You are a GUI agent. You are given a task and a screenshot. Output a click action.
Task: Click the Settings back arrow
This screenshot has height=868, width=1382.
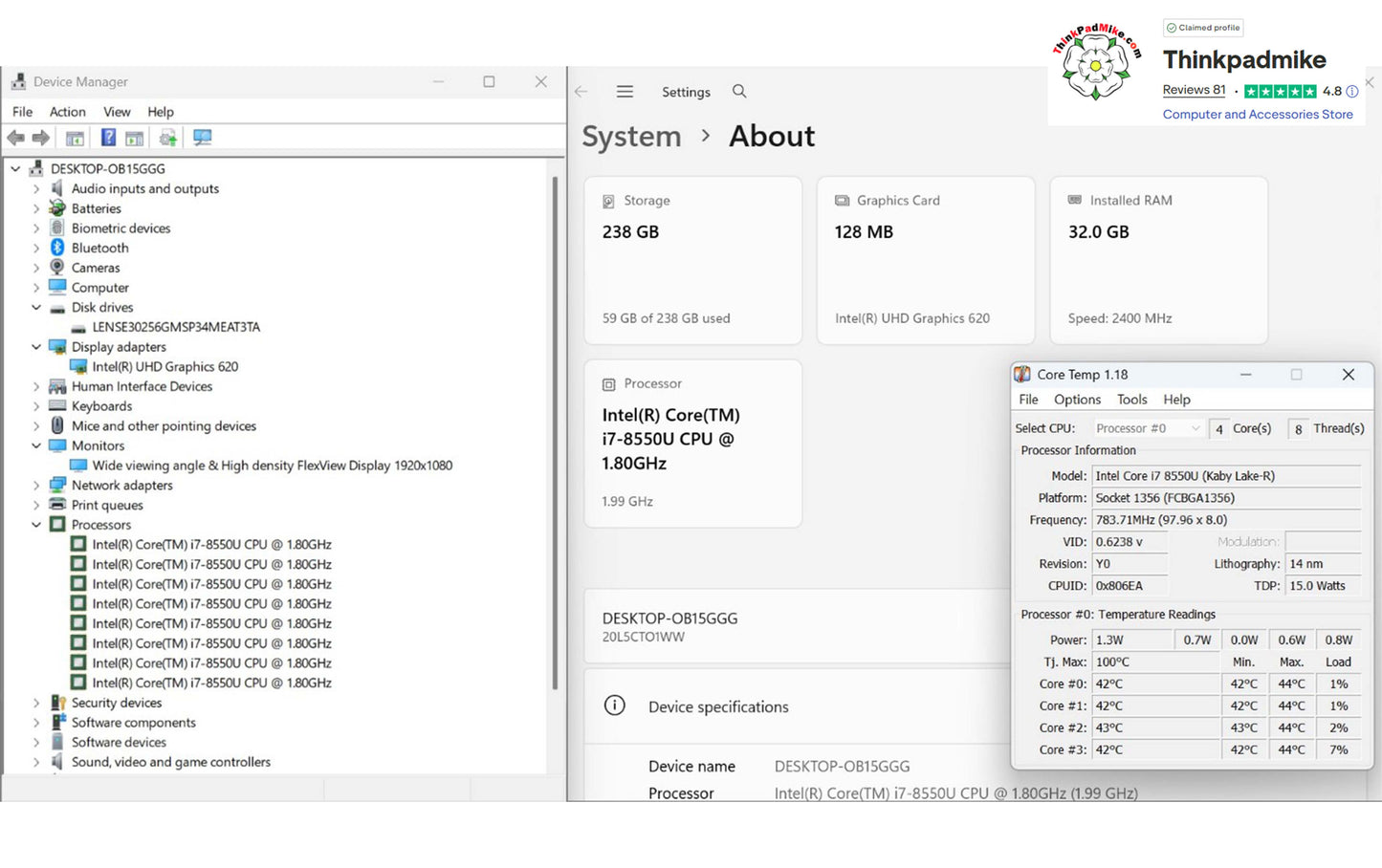click(581, 92)
